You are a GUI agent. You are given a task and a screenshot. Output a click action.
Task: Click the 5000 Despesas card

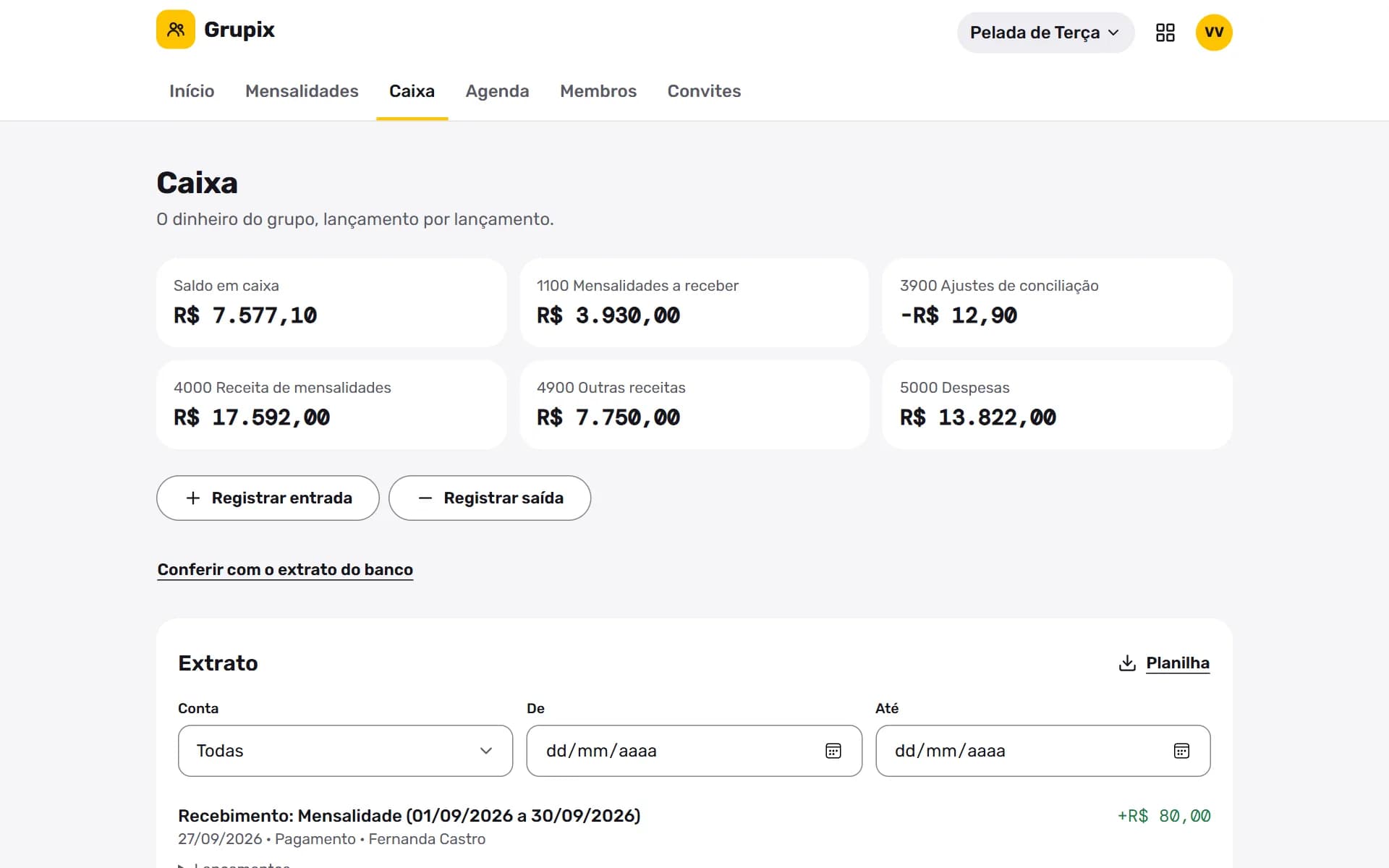(1057, 404)
